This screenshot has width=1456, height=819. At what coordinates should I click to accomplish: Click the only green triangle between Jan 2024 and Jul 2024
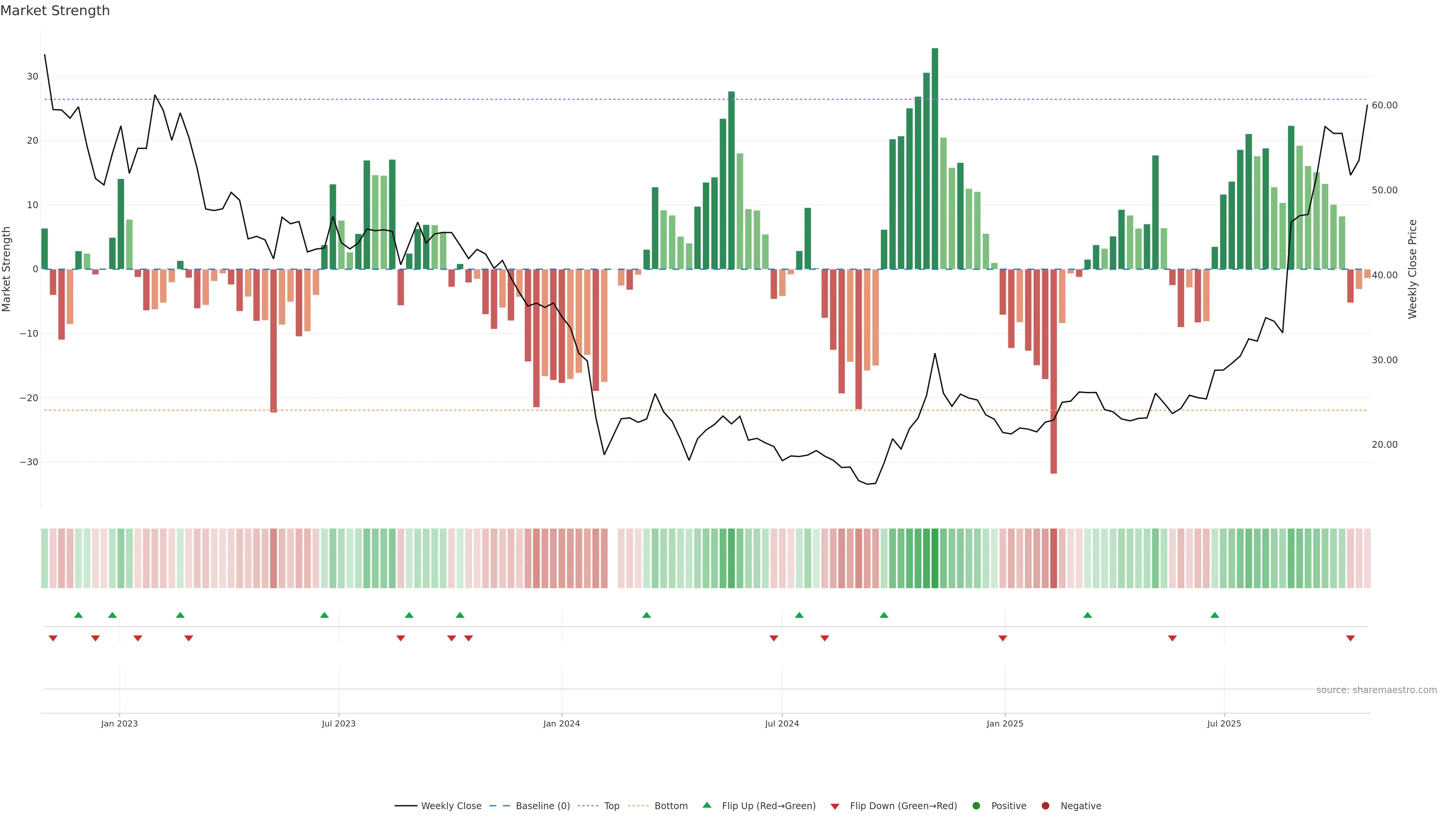click(646, 615)
